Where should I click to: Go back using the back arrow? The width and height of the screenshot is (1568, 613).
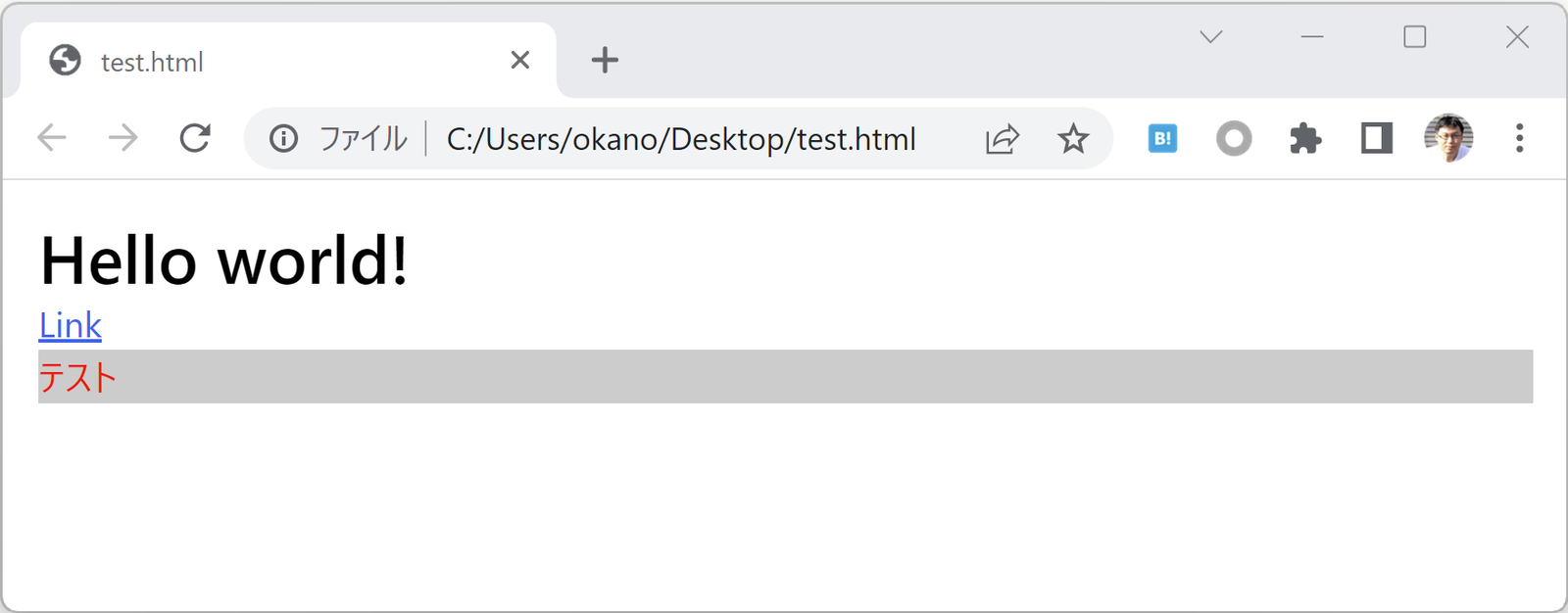[x=52, y=138]
